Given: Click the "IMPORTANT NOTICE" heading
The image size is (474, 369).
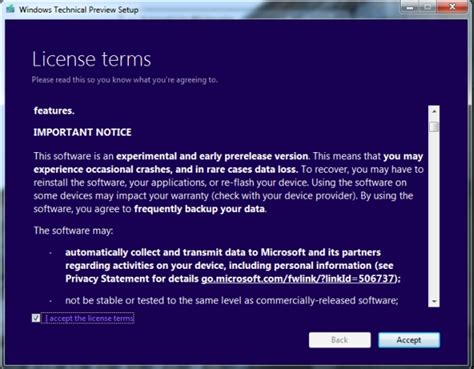Looking at the screenshot, I should 82,132.
